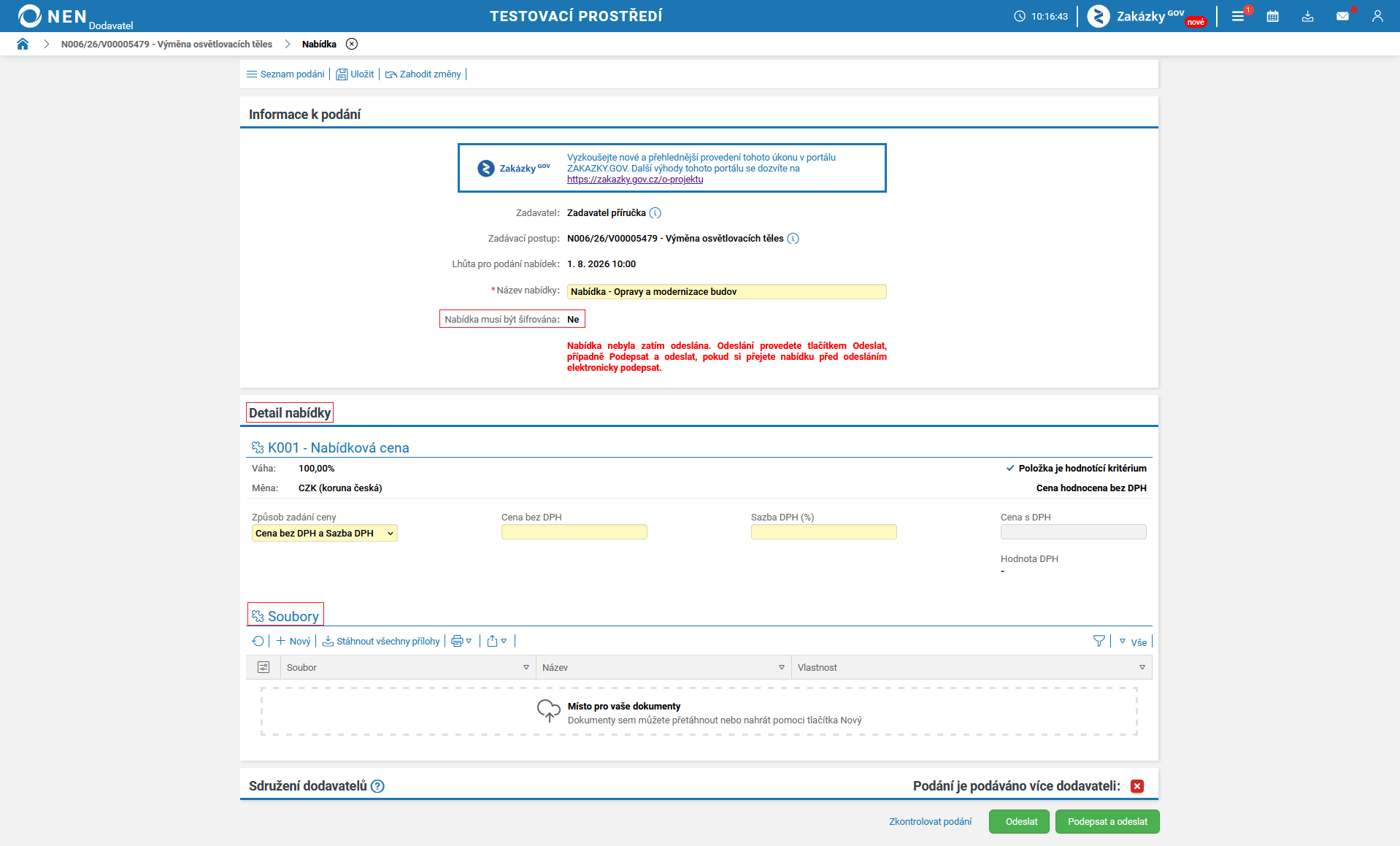Image resolution: width=1400 pixels, height=846 pixels.
Task: Switch to the Zakázky GOV portal
Action: (x=1146, y=16)
